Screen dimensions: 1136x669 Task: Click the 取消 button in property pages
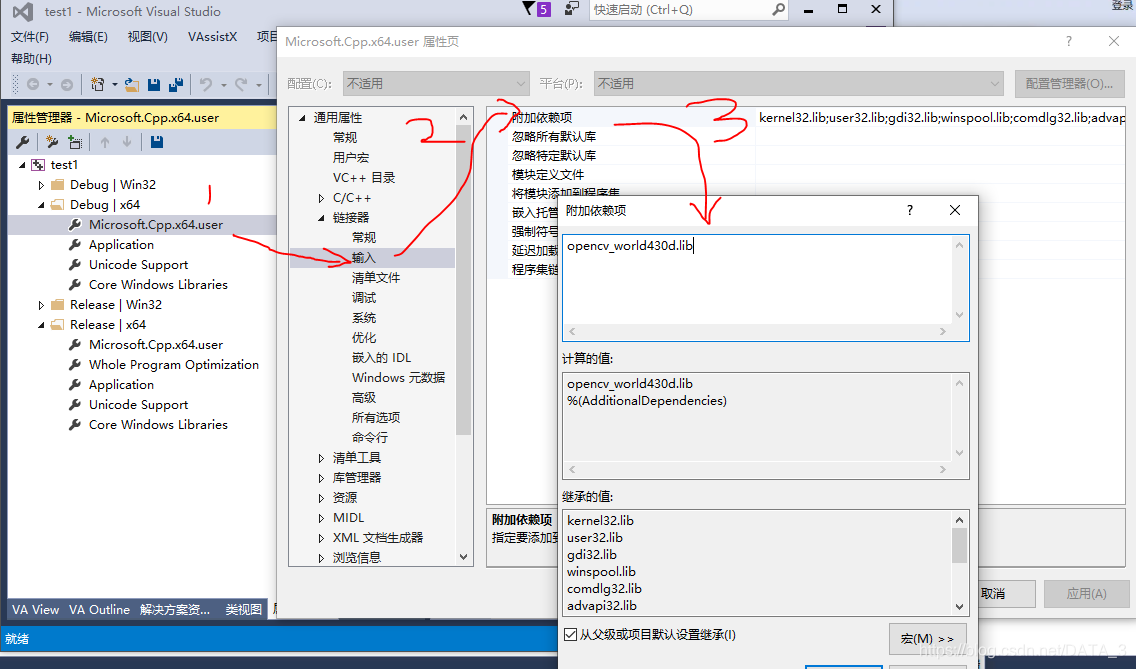point(1006,594)
